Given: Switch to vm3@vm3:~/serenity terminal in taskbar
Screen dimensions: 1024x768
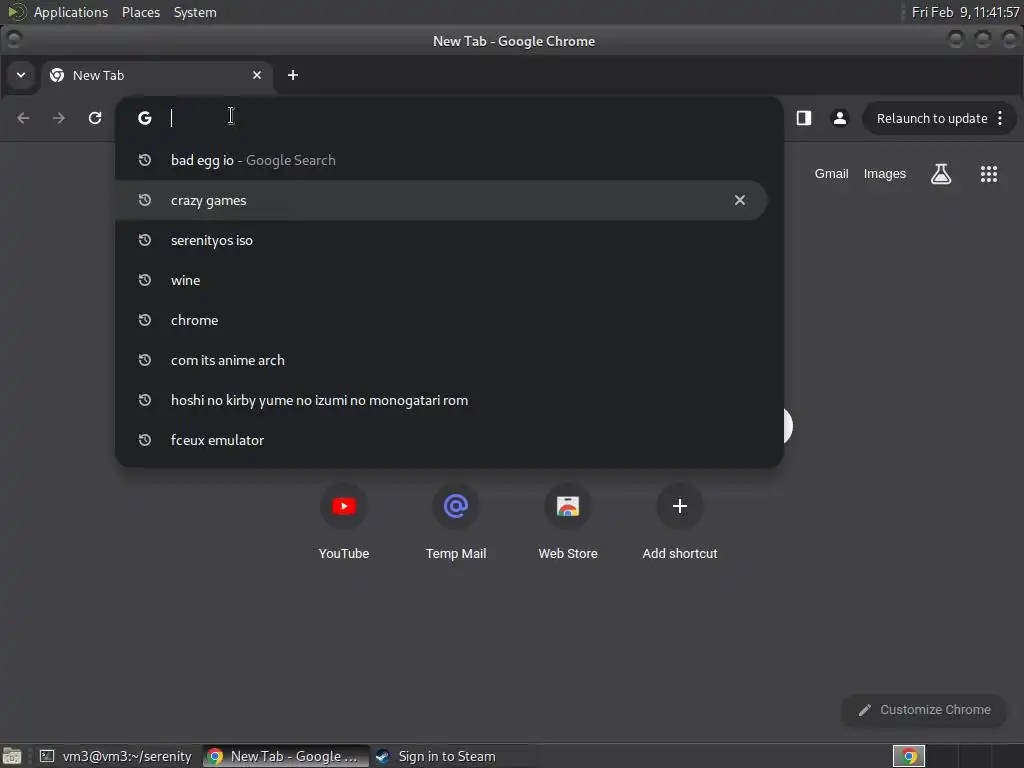Looking at the screenshot, I should 116,756.
